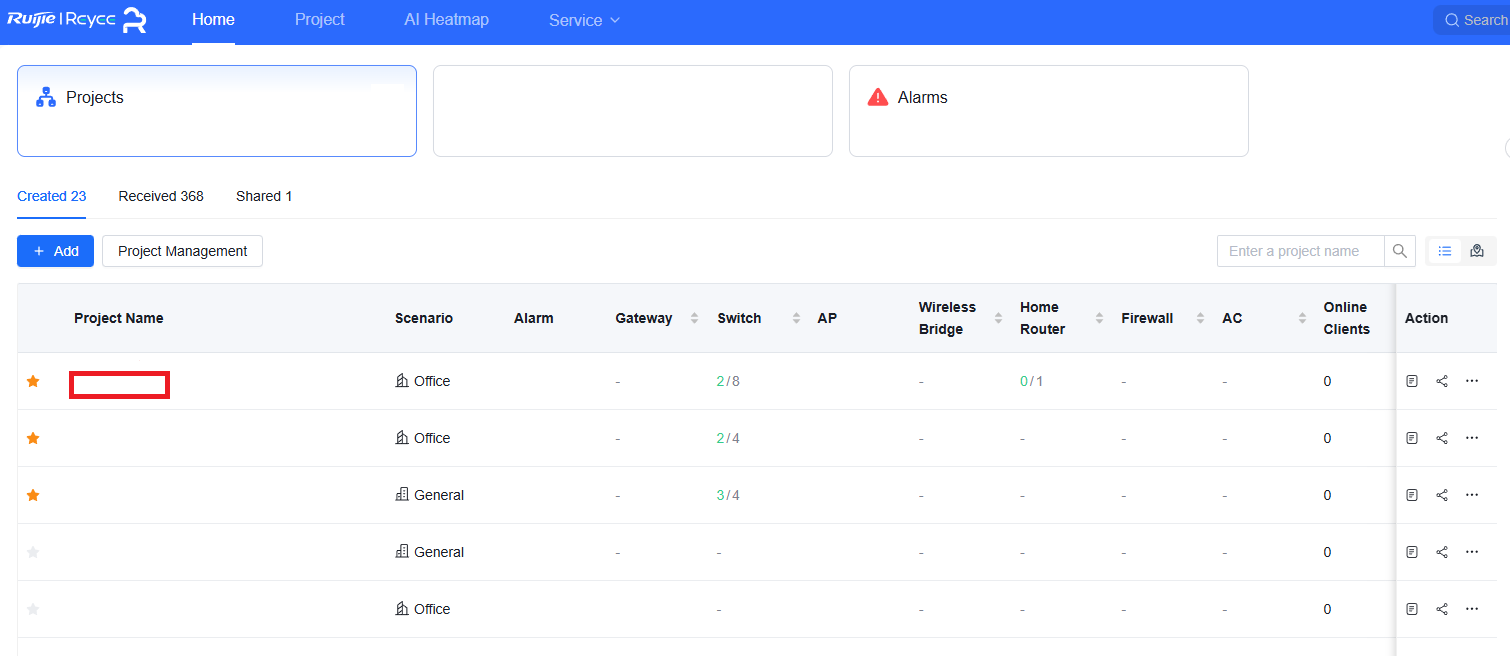Toggle favorite star on last Office row
The width and height of the screenshot is (1510, 656).
point(33,609)
